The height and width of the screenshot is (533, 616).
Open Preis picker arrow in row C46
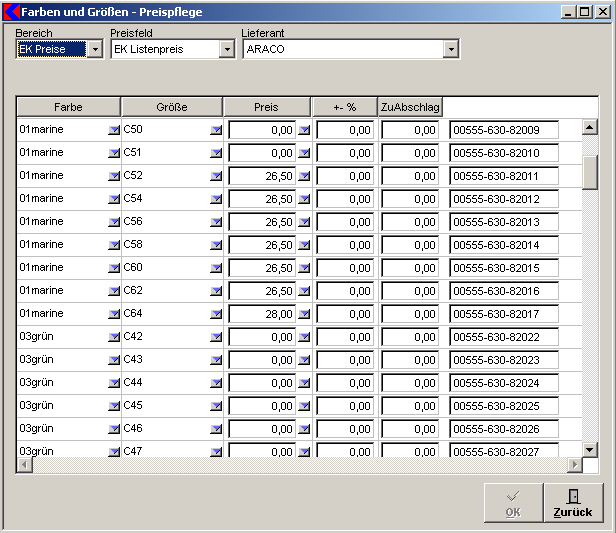click(x=304, y=429)
